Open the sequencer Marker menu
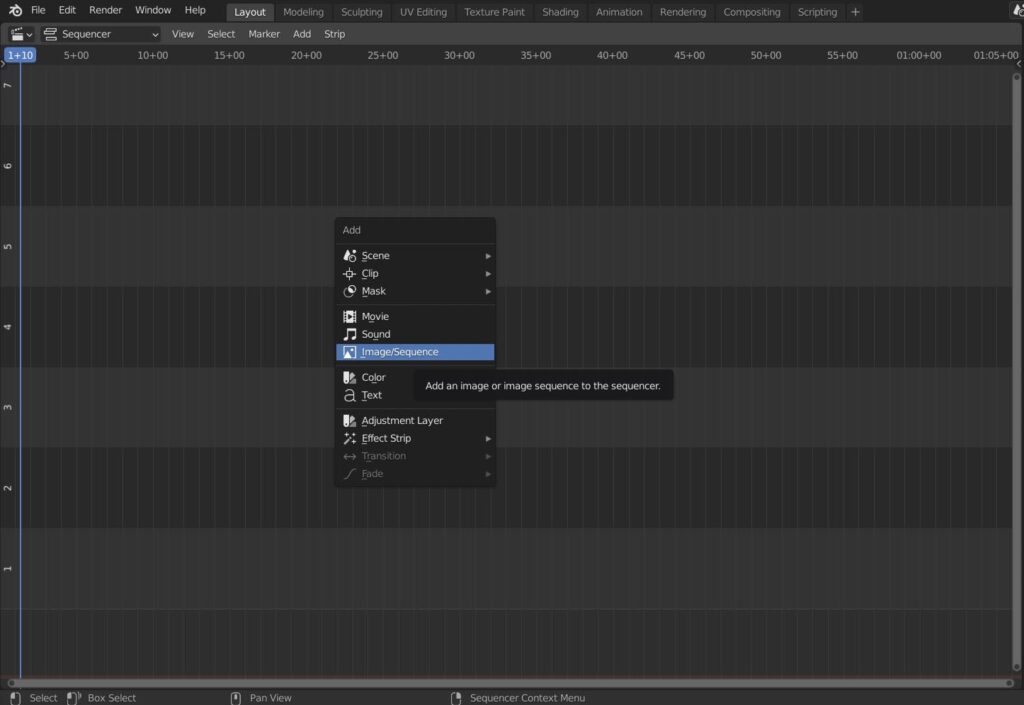 pos(264,34)
